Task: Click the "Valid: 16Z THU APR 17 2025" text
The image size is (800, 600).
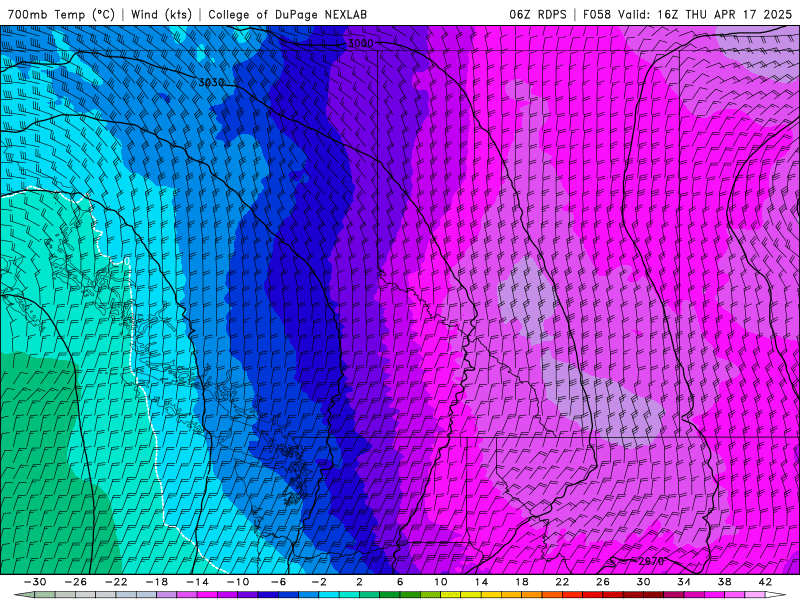Action: (705, 14)
